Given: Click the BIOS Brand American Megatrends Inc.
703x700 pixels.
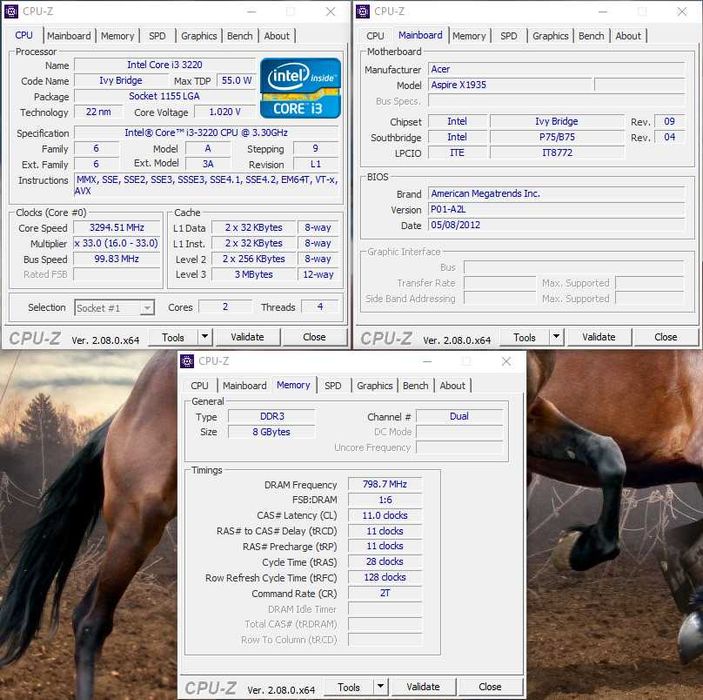Looking at the screenshot, I should pos(556,194).
